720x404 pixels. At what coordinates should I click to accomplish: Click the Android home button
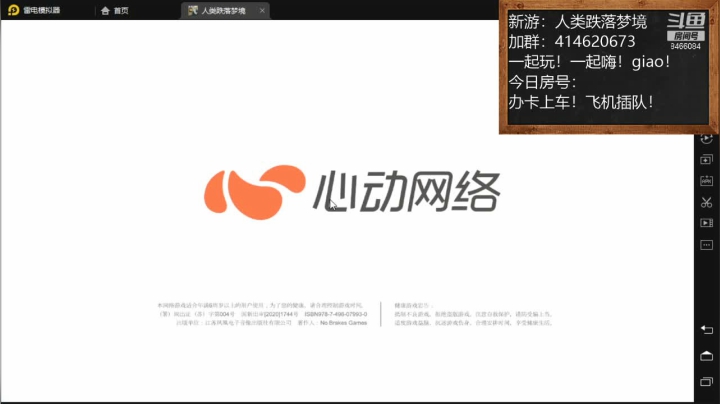pyautogui.click(x=706, y=356)
